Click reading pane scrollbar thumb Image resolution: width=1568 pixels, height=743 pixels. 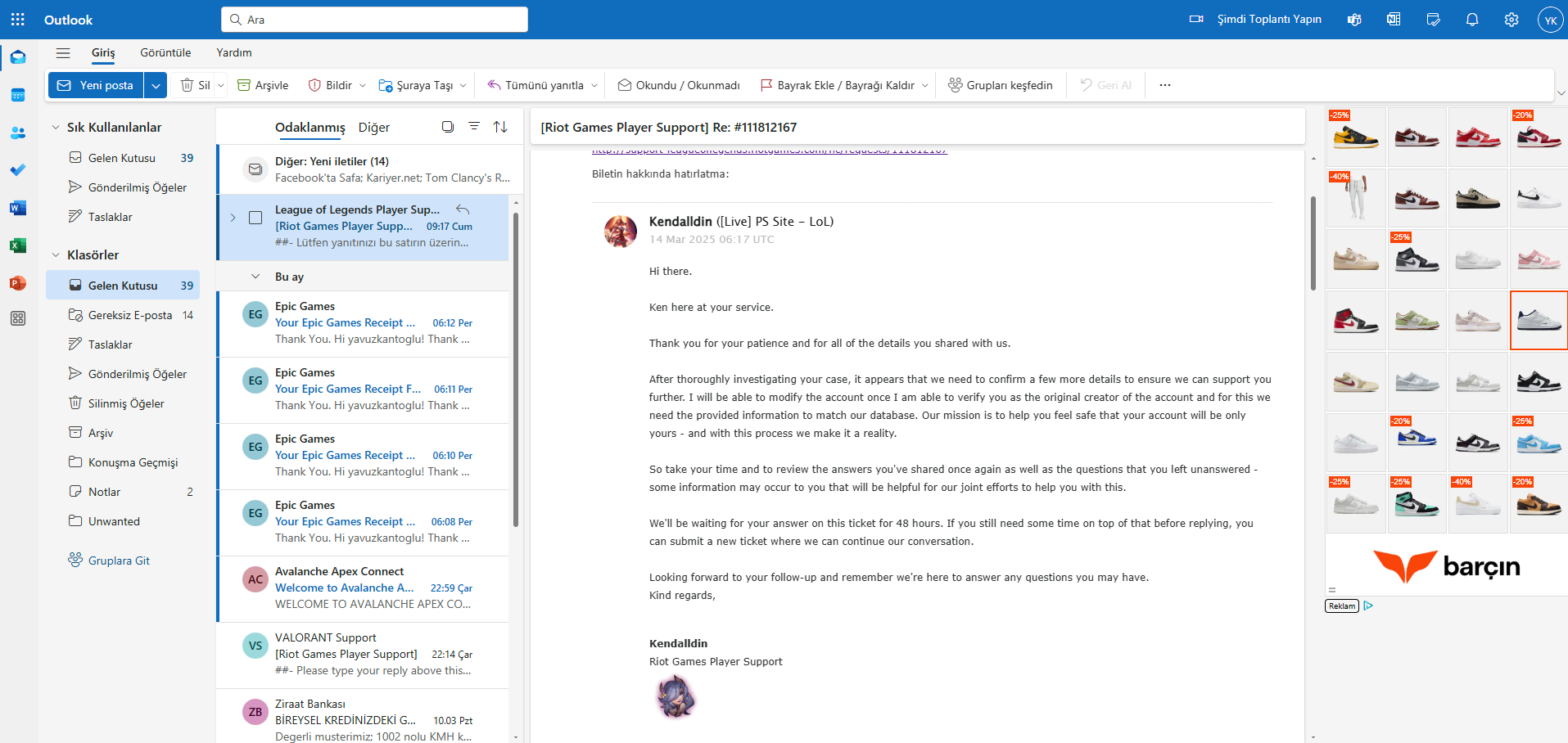point(1313,244)
